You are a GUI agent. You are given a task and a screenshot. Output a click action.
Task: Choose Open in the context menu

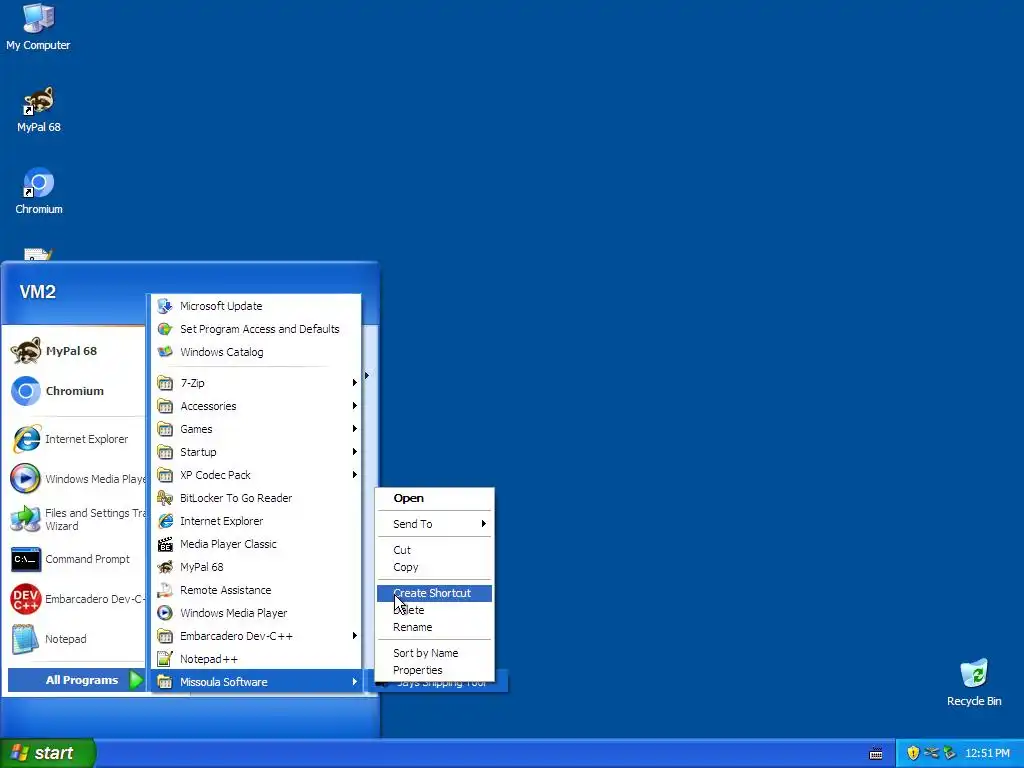tap(434, 498)
